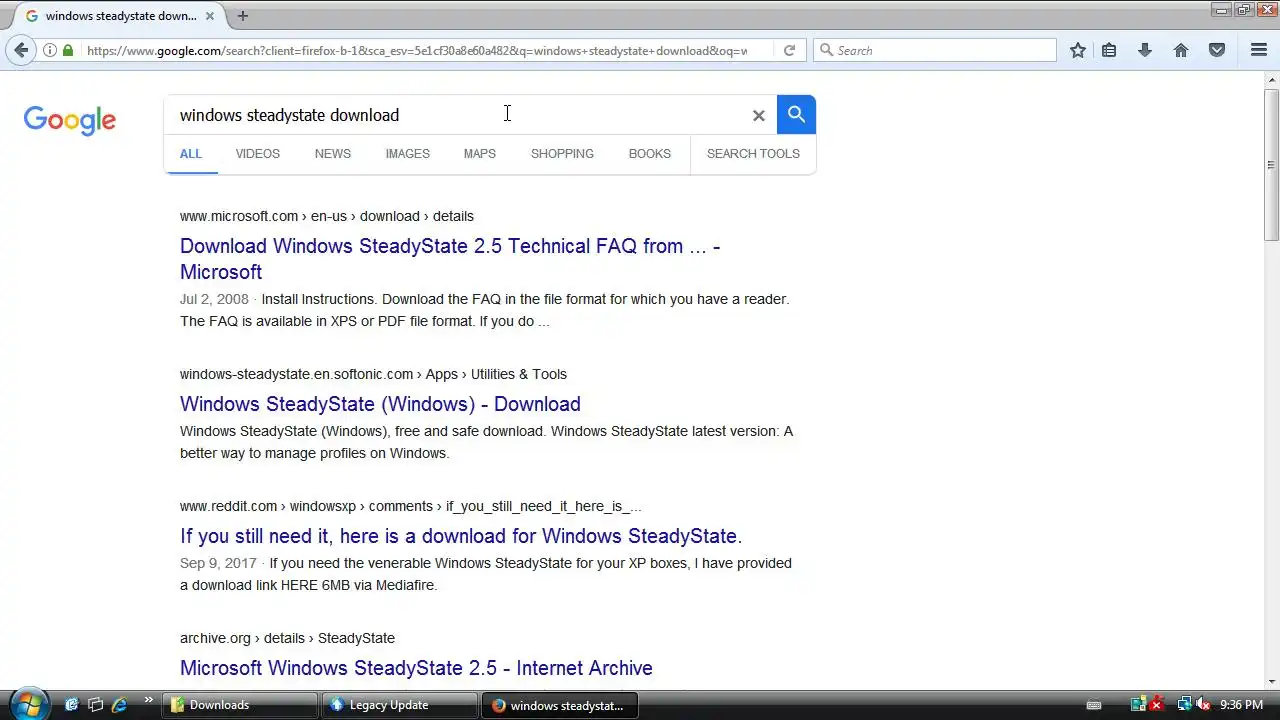The width and height of the screenshot is (1280, 720).
Task: Open the Search Tools options
Action: coord(753,153)
